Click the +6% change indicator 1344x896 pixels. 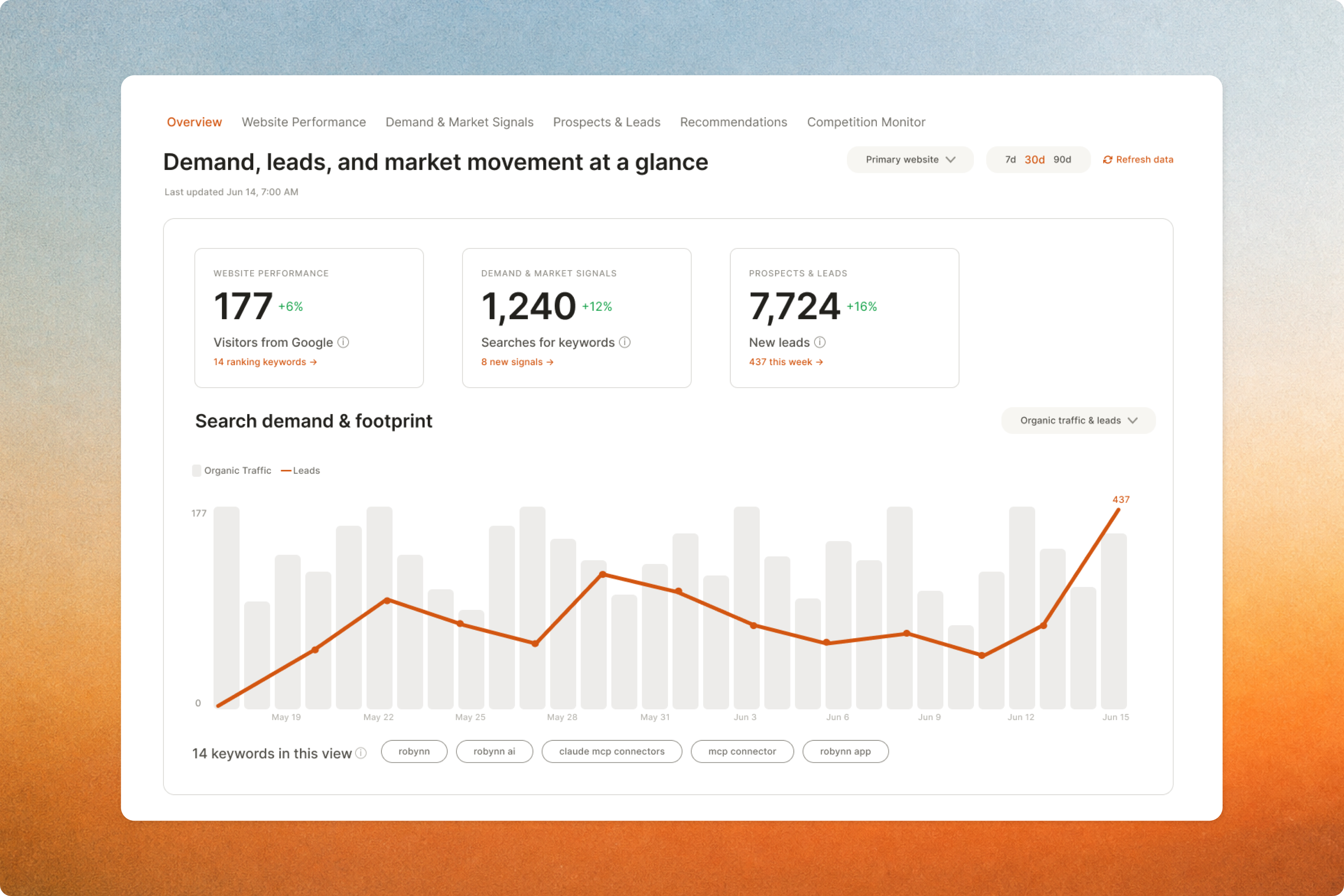290,306
